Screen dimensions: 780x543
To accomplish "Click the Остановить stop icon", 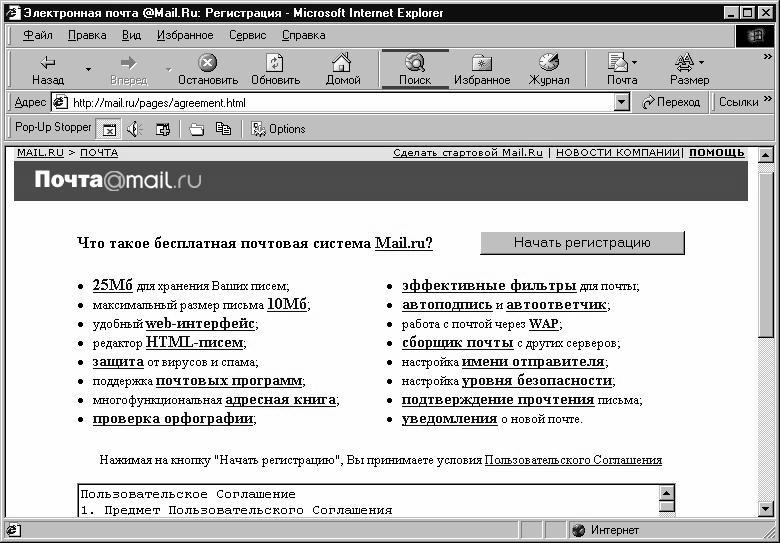I will tap(207, 63).
